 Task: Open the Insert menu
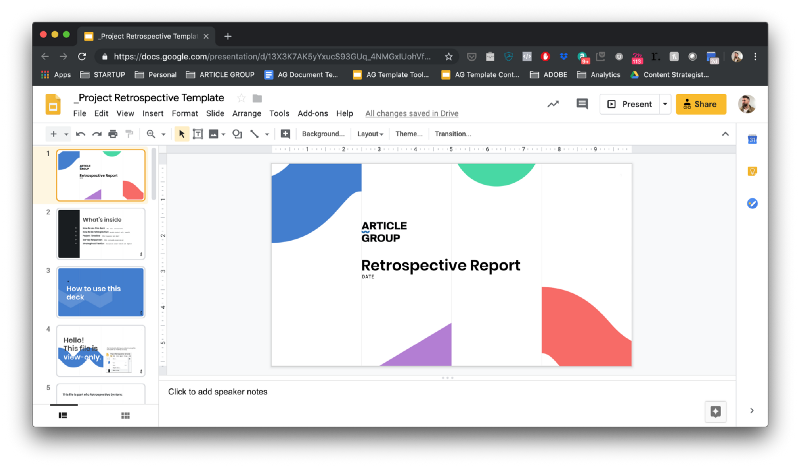click(x=153, y=113)
